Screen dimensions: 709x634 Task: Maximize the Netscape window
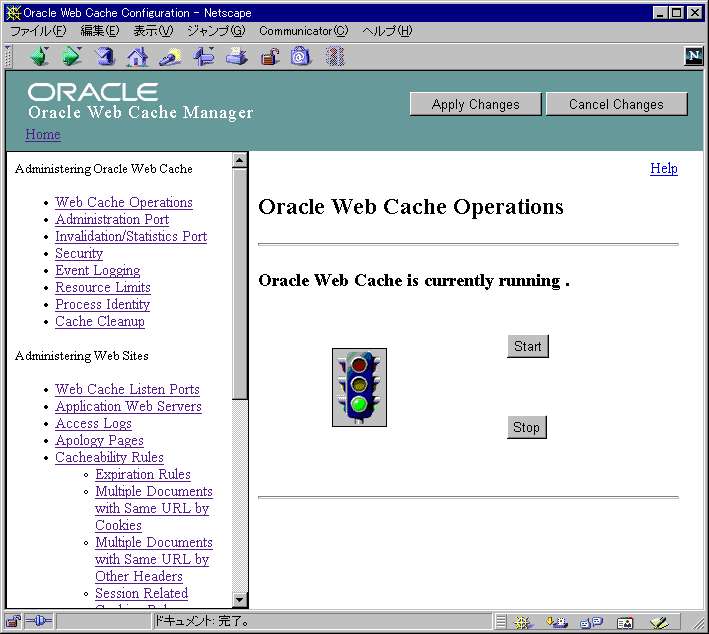tap(676, 13)
